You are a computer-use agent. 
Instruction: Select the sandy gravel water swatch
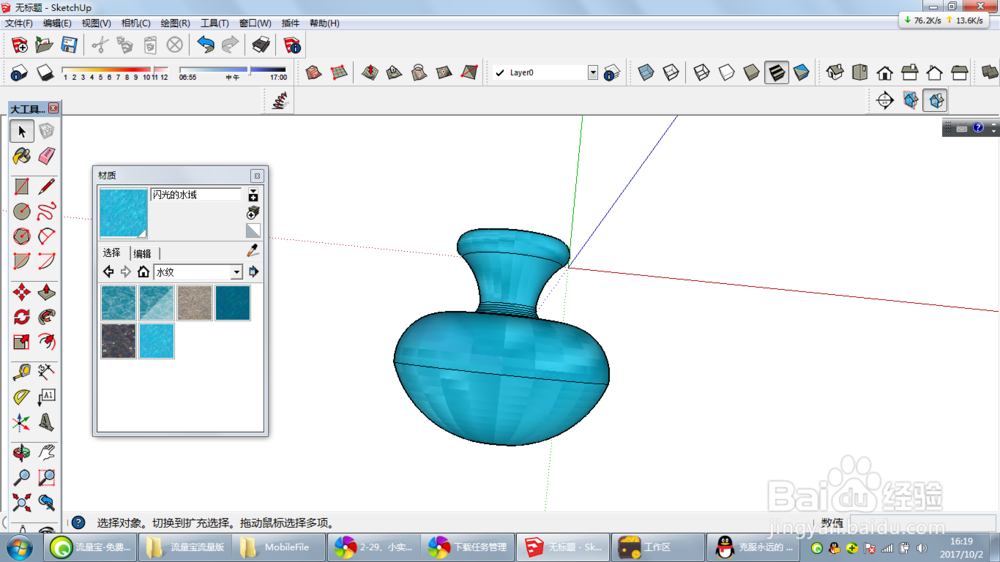[x=195, y=302]
